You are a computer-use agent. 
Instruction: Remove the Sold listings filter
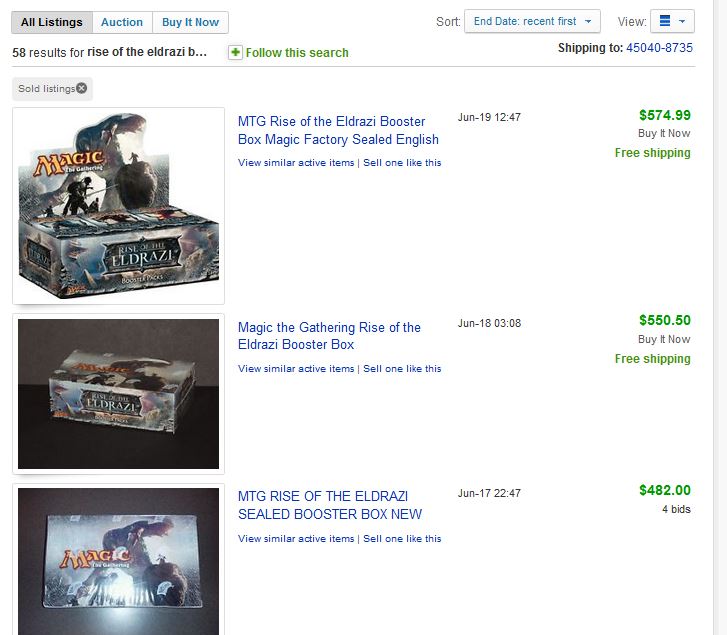coord(82,88)
